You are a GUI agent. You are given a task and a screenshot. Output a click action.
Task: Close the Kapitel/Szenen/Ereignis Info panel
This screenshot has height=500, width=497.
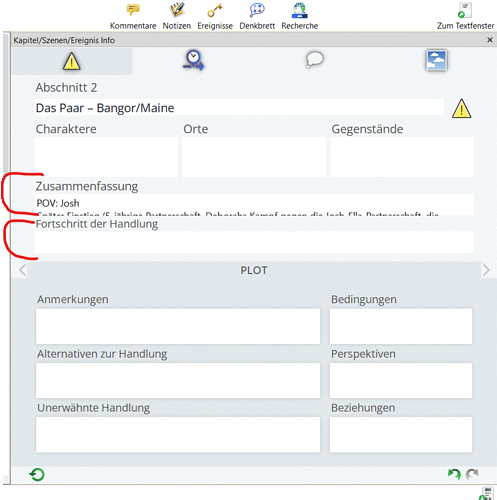[x=490, y=40]
